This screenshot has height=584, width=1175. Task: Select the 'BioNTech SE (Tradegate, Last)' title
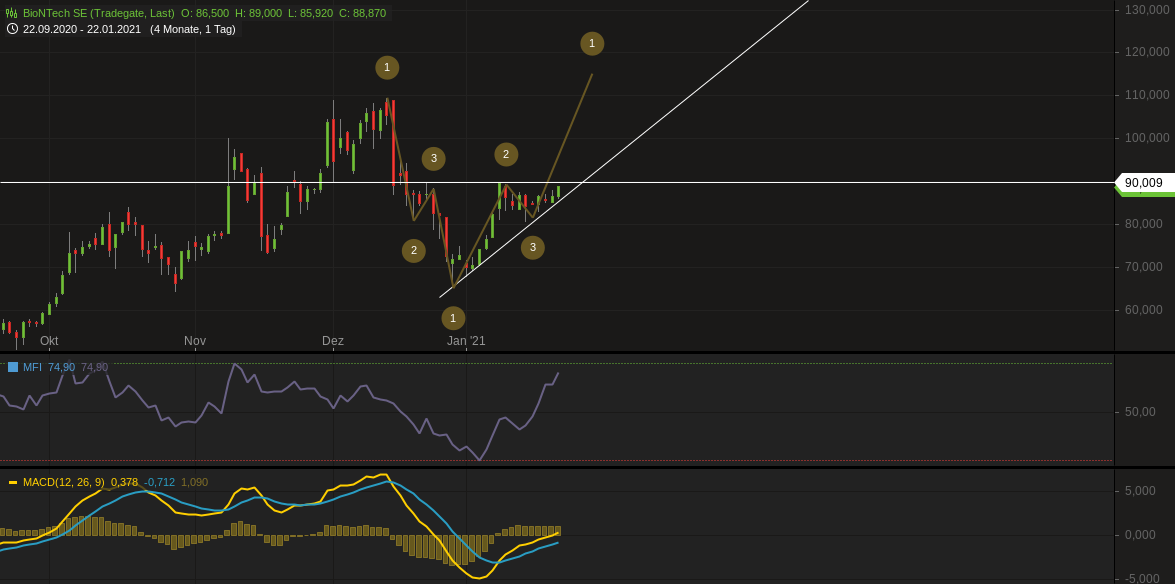(x=99, y=13)
